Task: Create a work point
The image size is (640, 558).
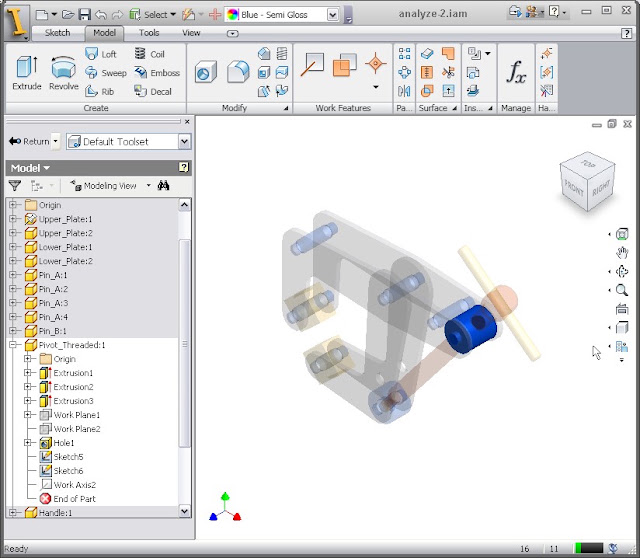Action: (x=375, y=63)
